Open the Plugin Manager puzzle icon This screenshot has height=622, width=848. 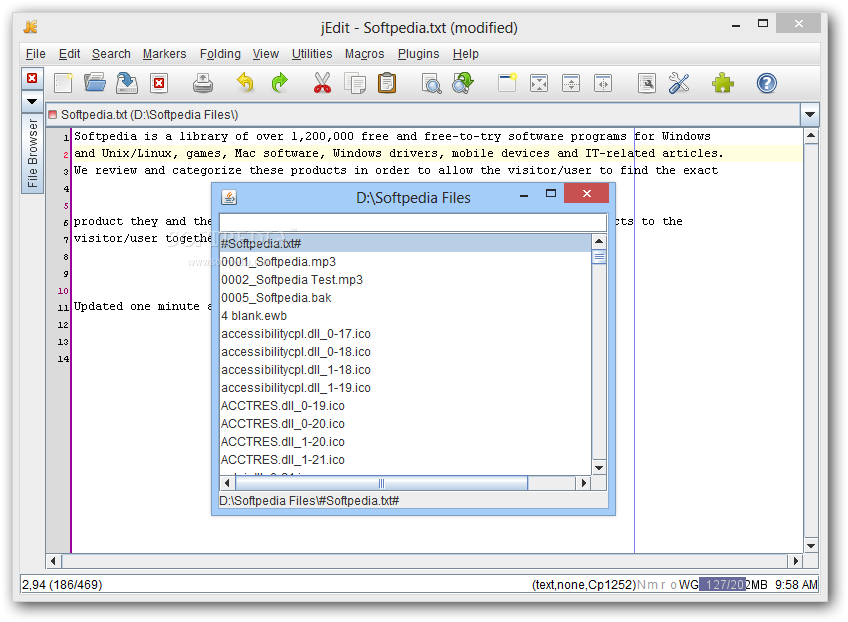(x=723, y=83)
